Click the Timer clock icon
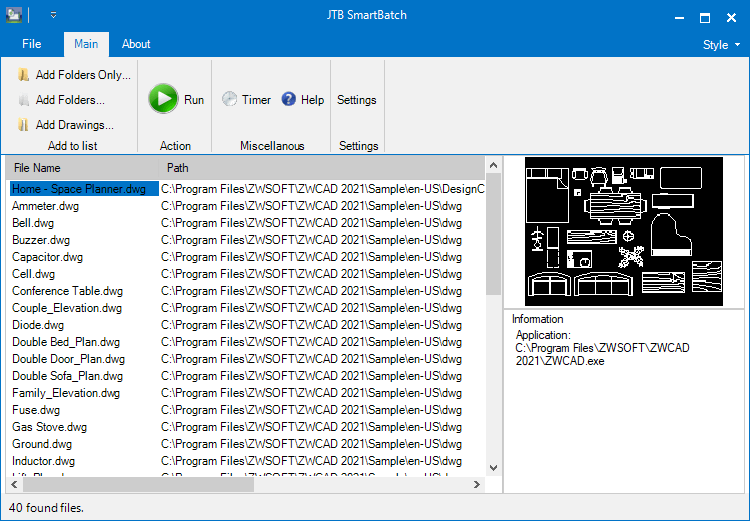750x521 pixels. (230, 99)
